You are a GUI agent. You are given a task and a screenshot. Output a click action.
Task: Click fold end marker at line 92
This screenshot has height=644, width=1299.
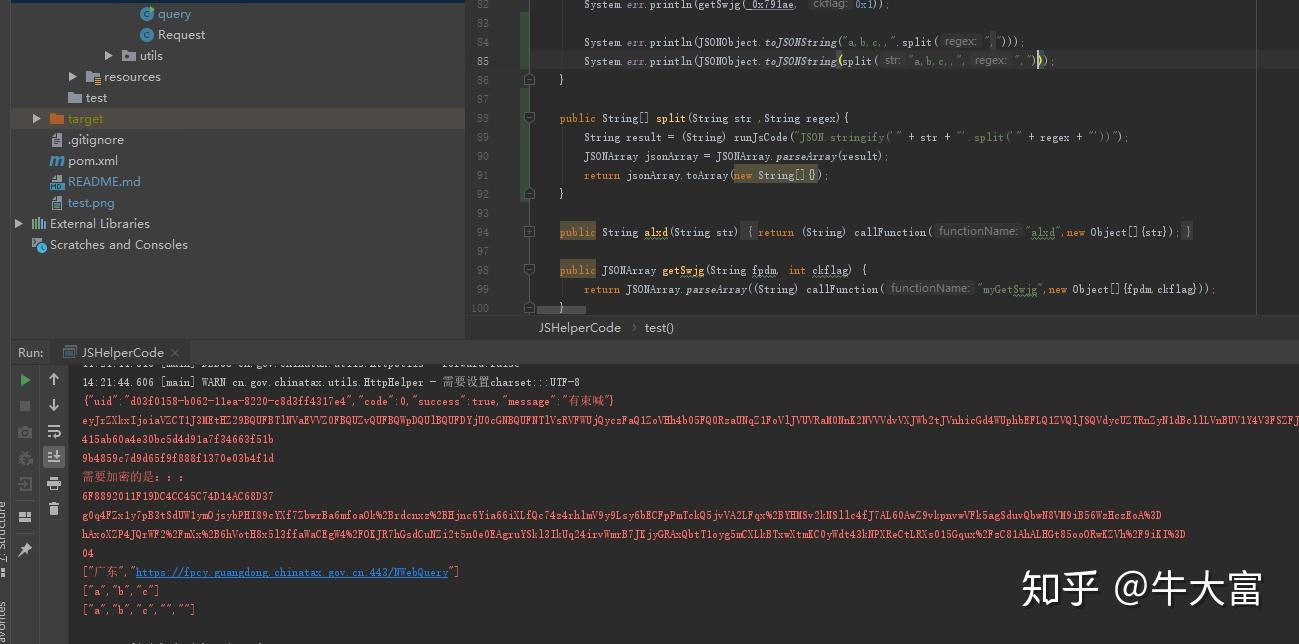point(529,194)
